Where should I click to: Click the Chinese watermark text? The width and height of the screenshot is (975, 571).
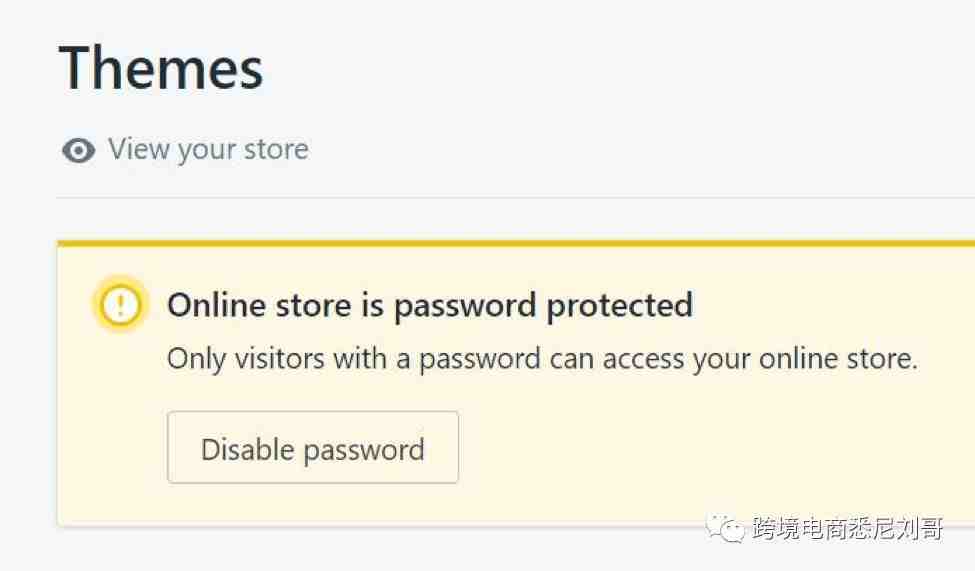(x=848, y=529)
